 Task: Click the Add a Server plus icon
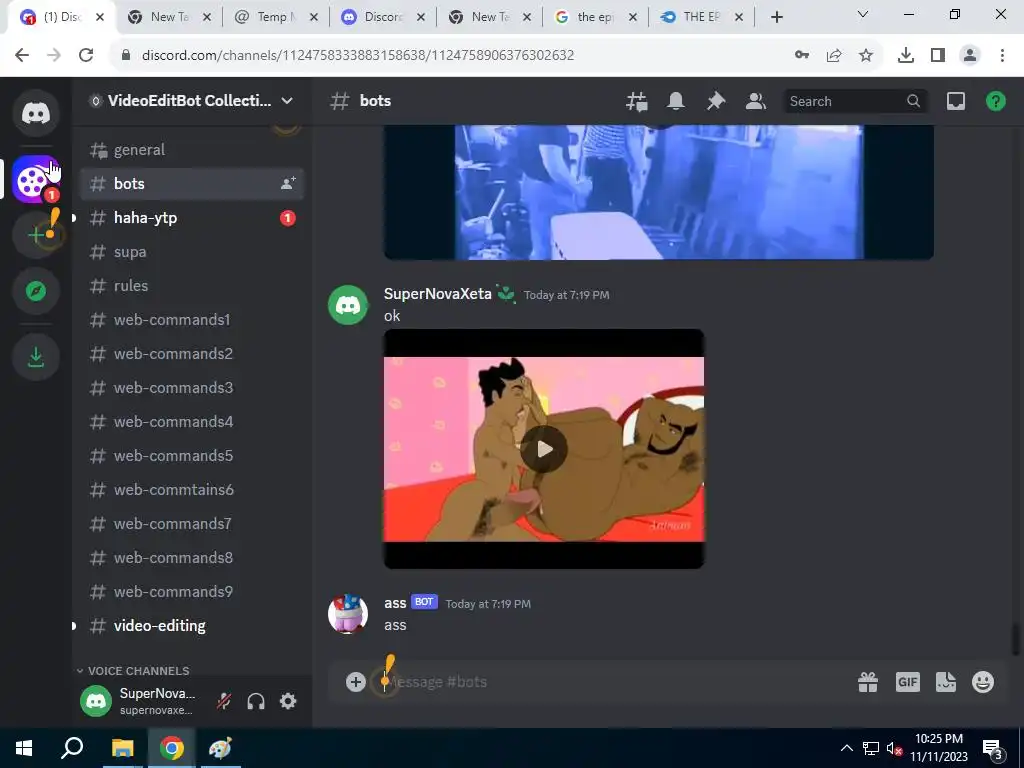[36, 235]
